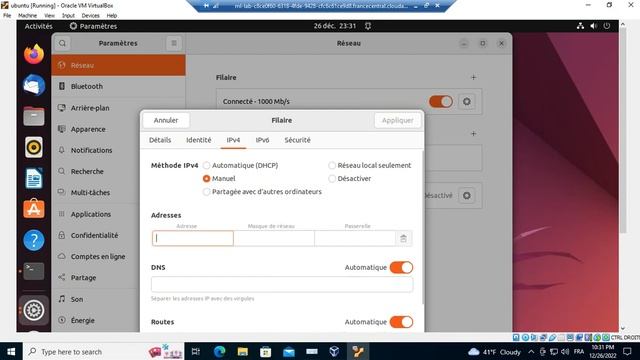Open File Explorer in Windows taskbar
This screenshot has height=360, width=640.
coord(243,351)
